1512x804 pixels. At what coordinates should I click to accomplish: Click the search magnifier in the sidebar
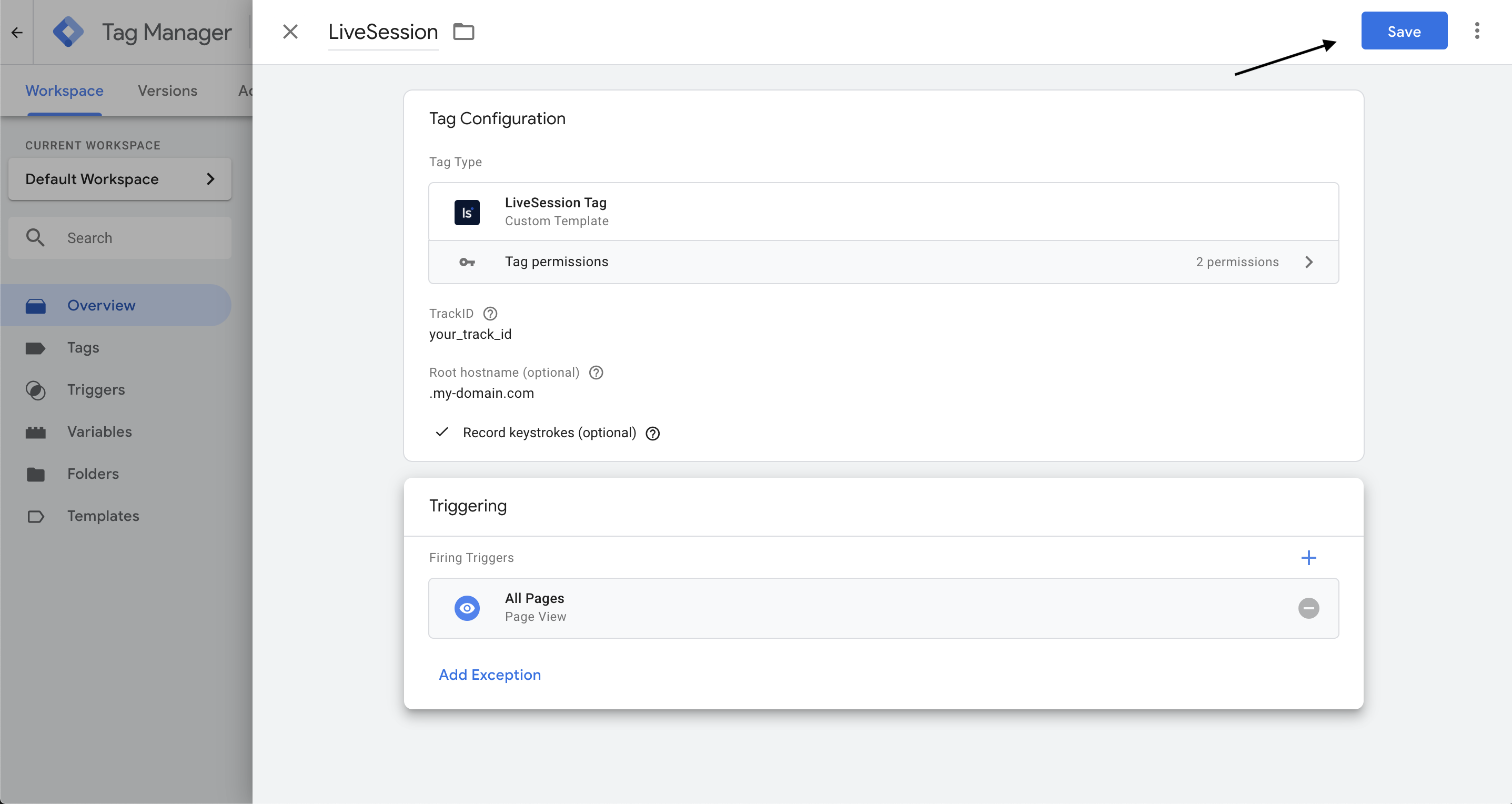pyautogui.click(x=35, y=237)
